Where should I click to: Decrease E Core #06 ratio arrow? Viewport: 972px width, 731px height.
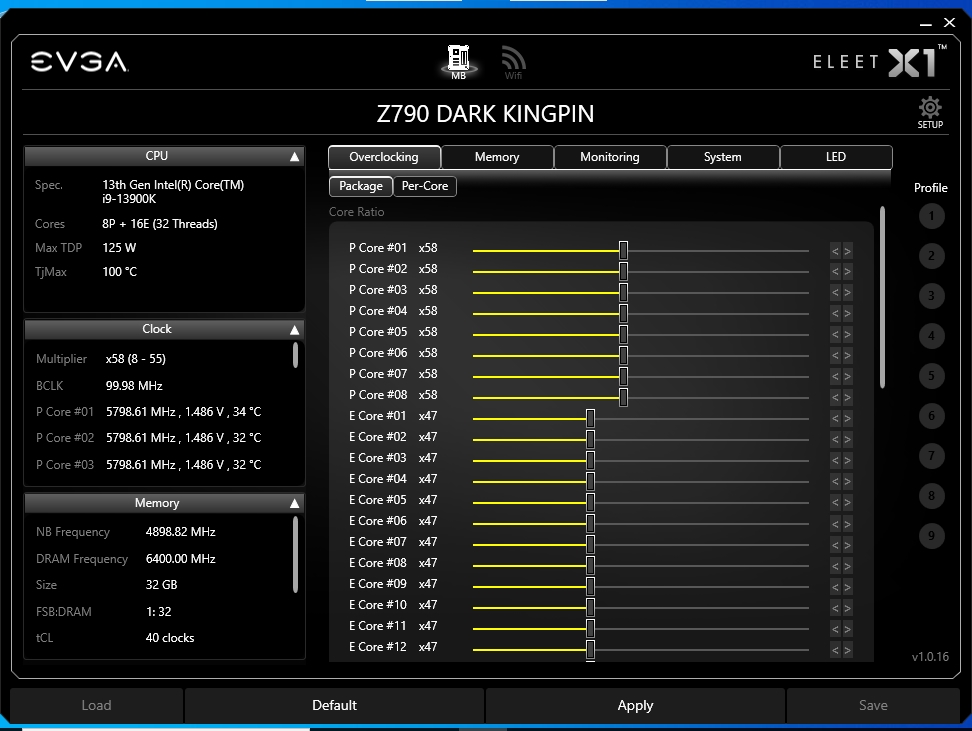pos(835,524)
